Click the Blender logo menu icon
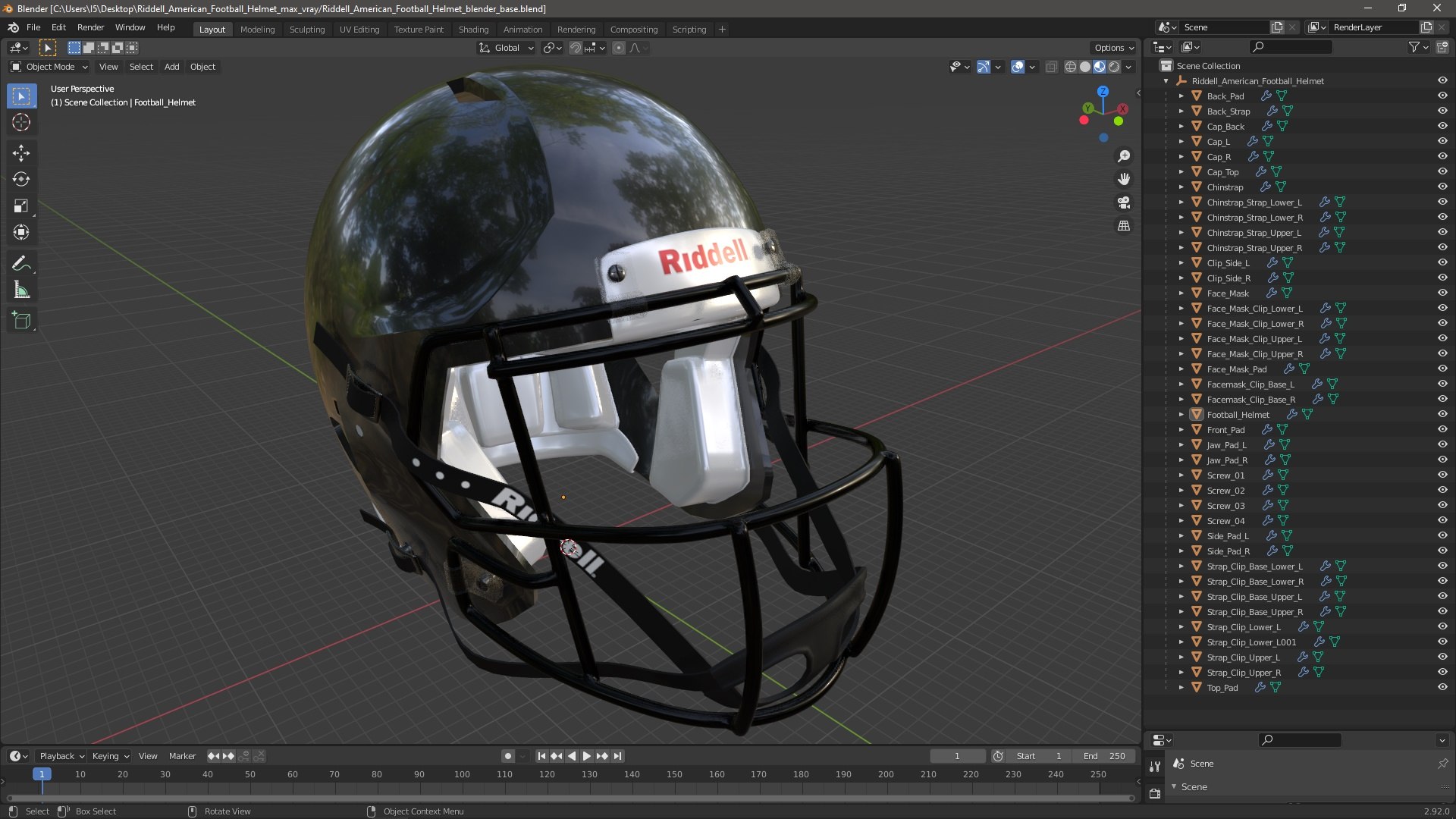The height and width of the screenshot is (819, 1456). (13, 27)
